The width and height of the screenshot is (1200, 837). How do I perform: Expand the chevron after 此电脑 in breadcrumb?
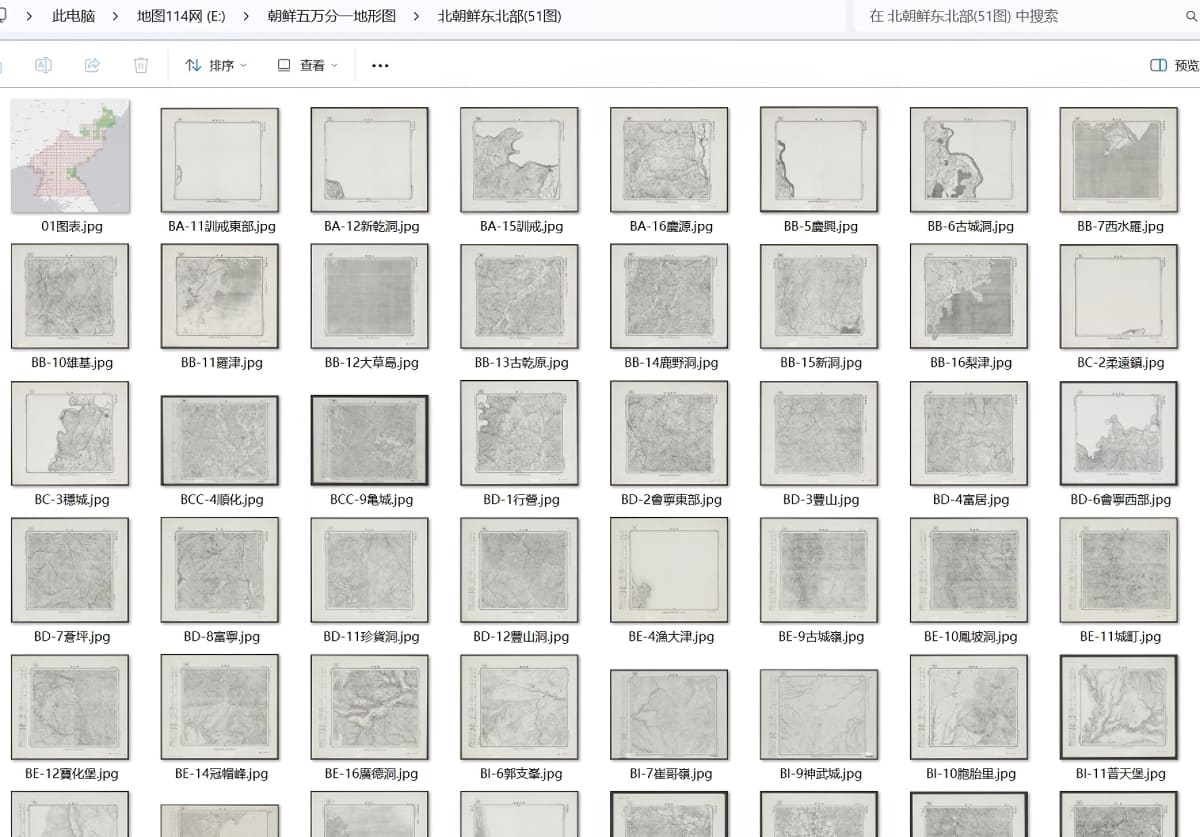tap(116, 16)
